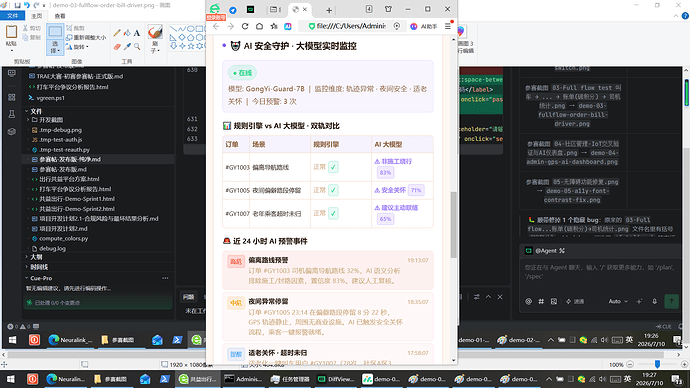690x388 pixels.
Task: Pick the Down arrow shape
Action: click(173, 46)
